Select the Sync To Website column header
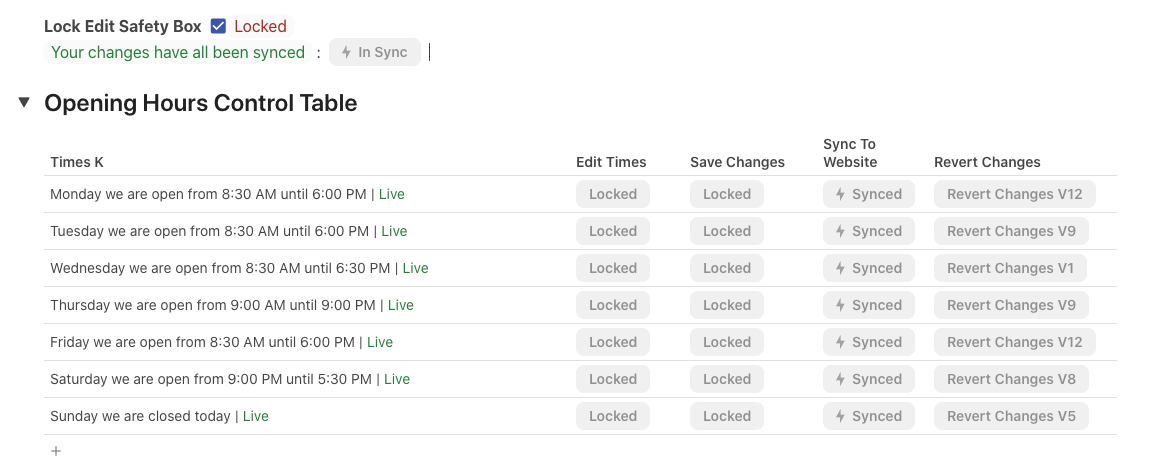Screen dimensions: 1158x475 850,153
